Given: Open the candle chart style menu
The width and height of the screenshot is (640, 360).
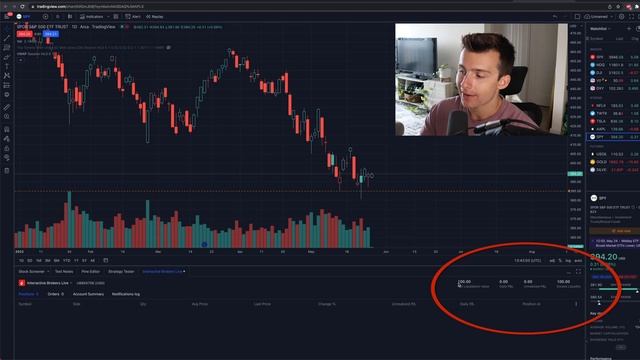Looking at the screenshot, I should (70, 17).
